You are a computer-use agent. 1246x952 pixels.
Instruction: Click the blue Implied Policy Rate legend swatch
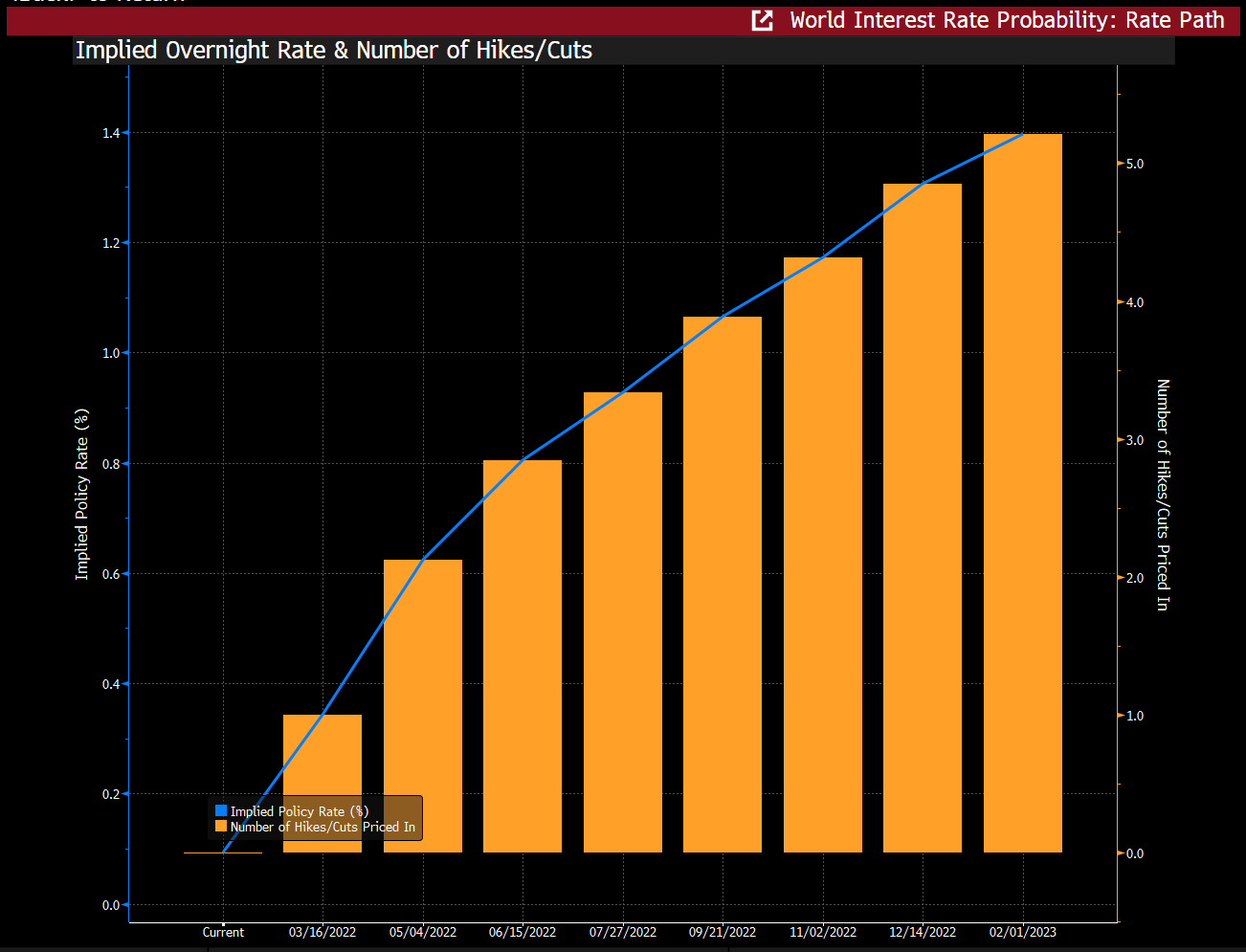[221, 811]
